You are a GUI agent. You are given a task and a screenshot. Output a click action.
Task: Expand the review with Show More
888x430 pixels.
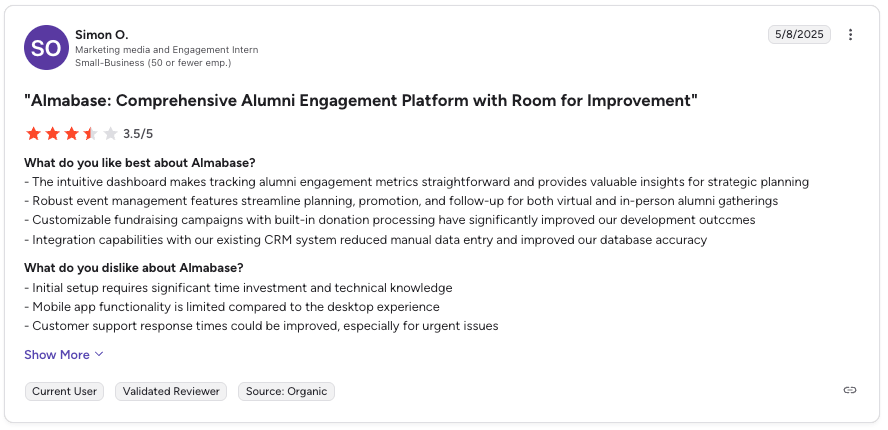coord(57,355)
